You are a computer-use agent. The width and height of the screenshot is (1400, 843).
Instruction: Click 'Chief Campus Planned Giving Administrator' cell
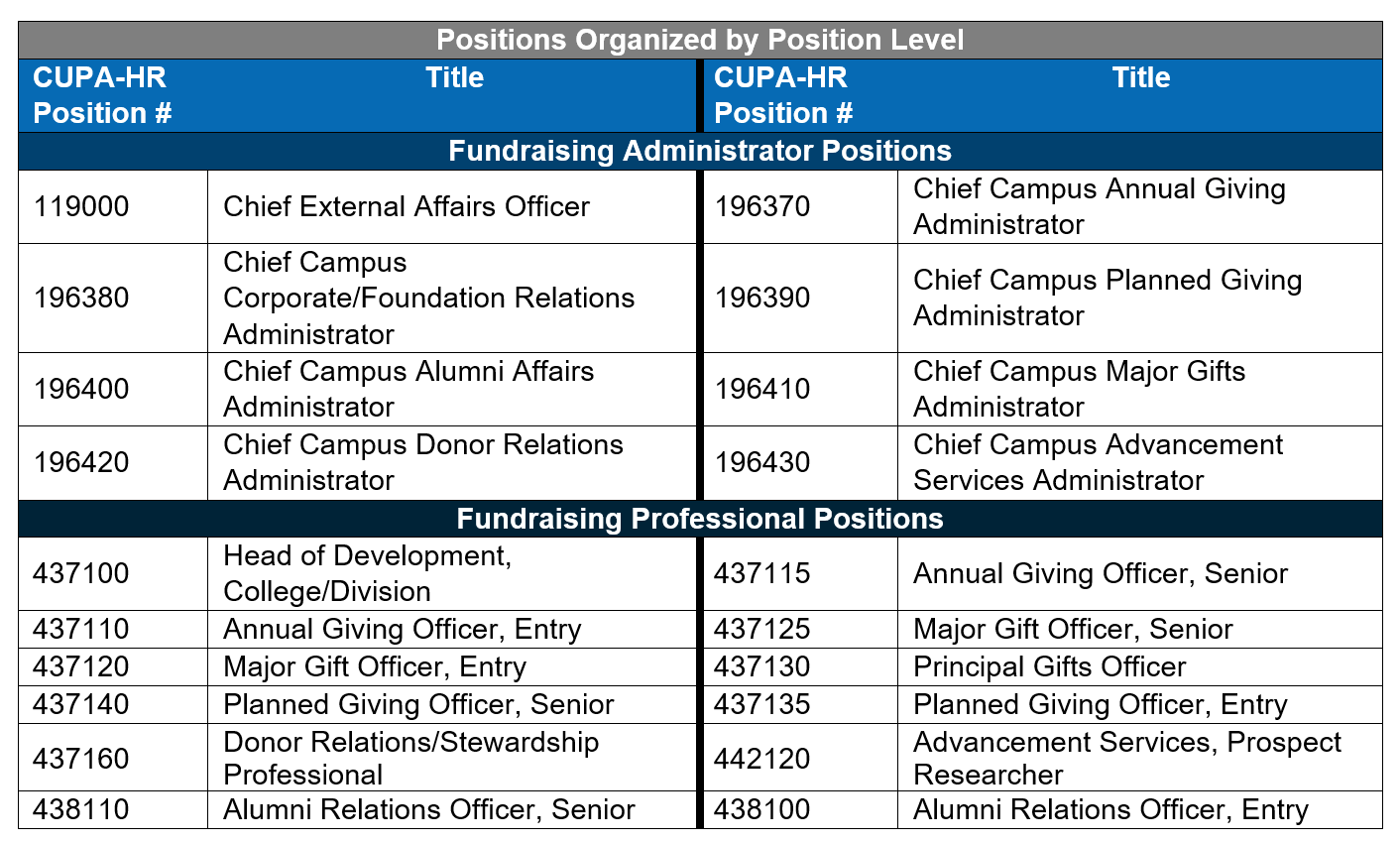(1107, 298)
